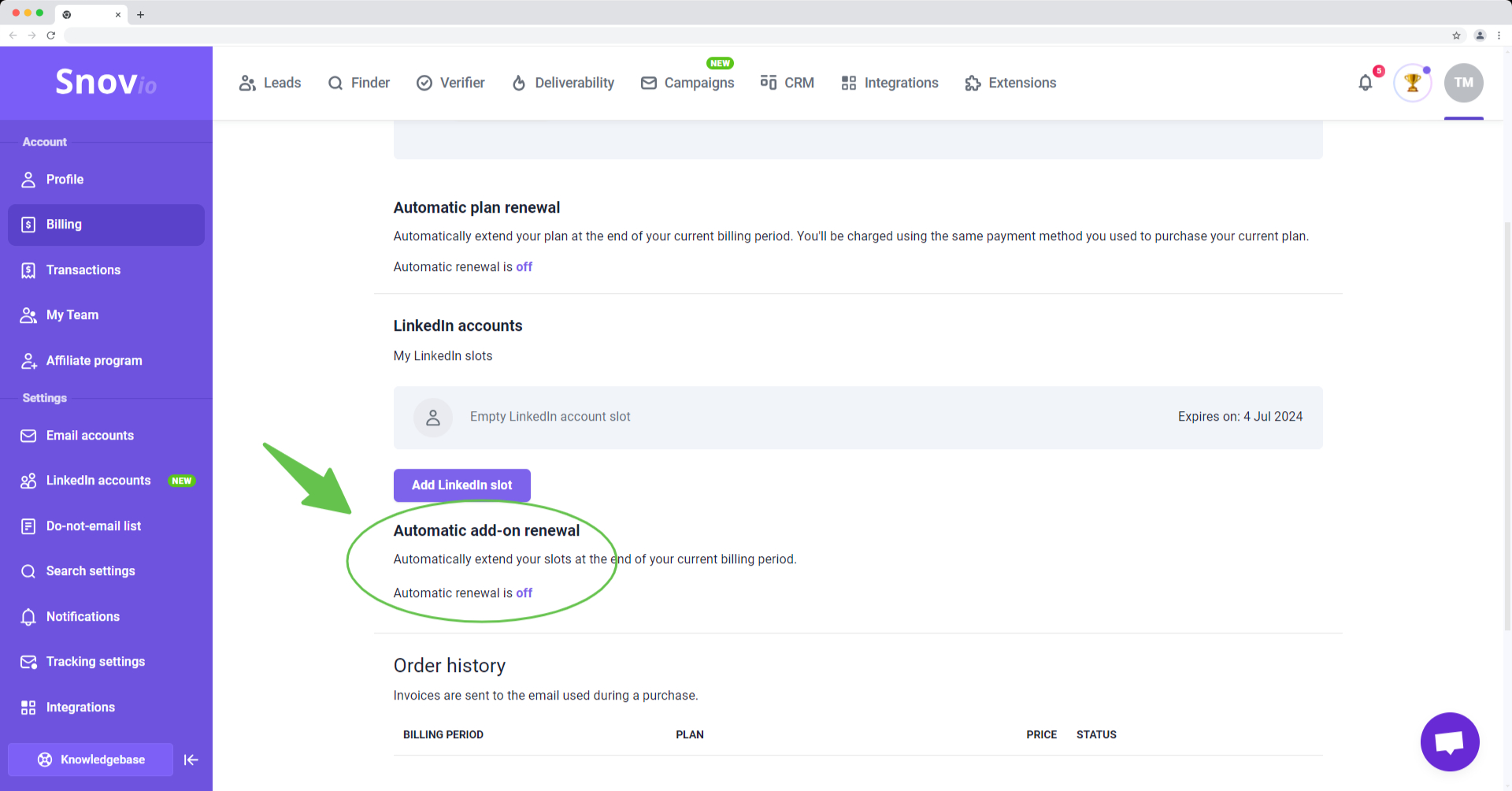Click the page vertical scrollbar
Image resolution: width=1512 pixels, height=791 pixels.
(1507, 425)
